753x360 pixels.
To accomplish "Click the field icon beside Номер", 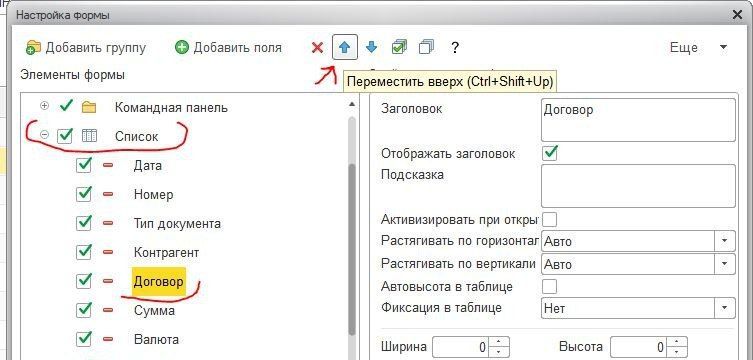I will coord(108,194).
